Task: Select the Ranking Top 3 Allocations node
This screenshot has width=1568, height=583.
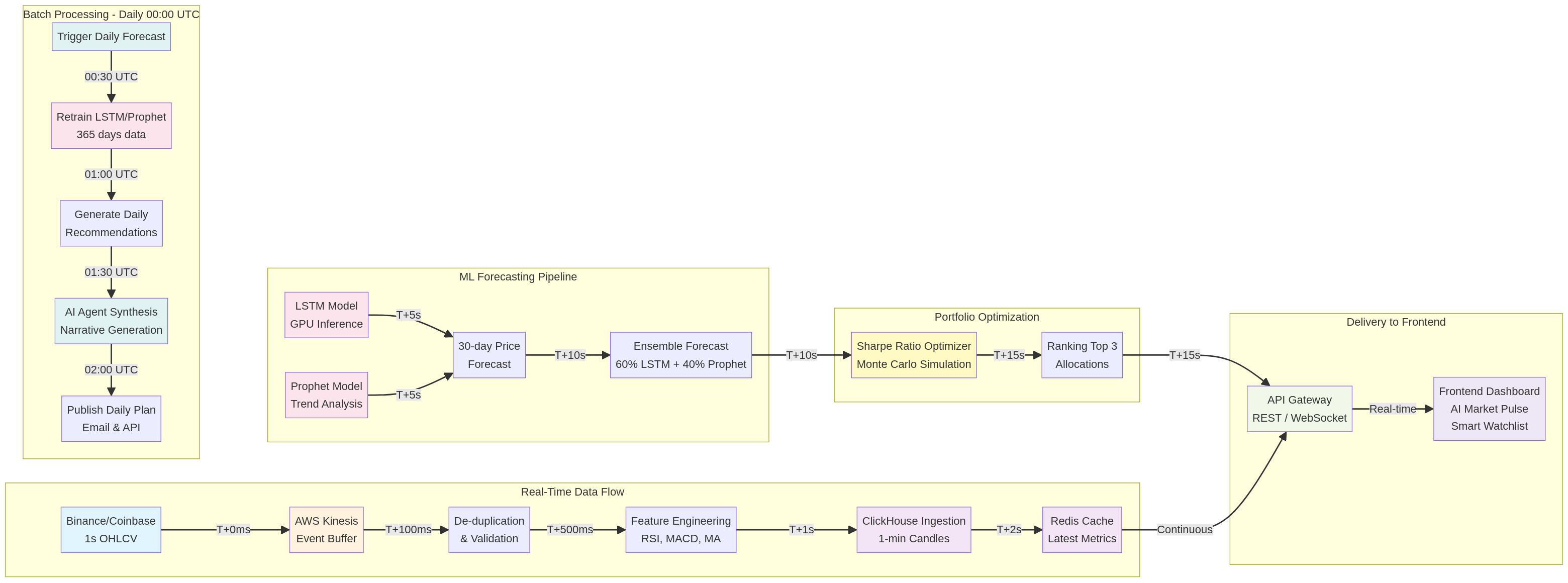Action: click(x=1082, y=355)
